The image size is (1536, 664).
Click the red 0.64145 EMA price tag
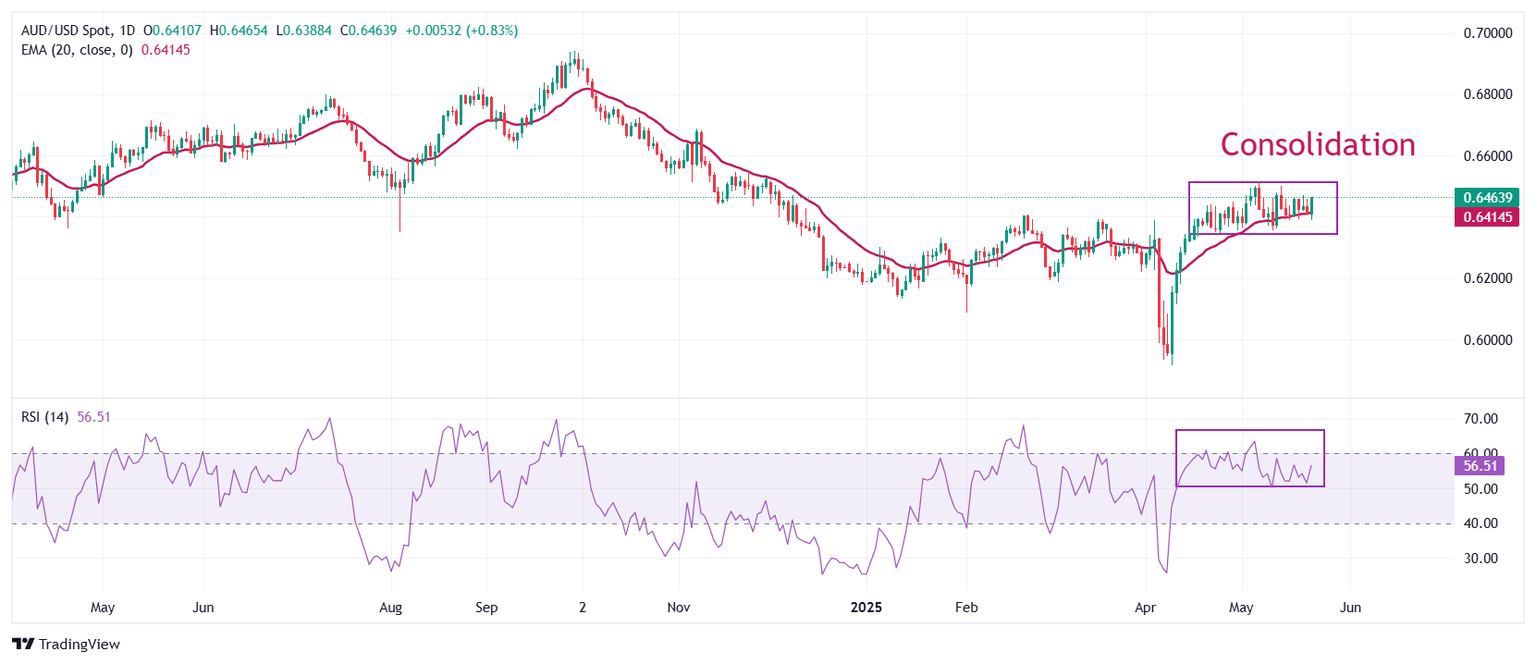pyautogui.click(x=1487, y=216)
